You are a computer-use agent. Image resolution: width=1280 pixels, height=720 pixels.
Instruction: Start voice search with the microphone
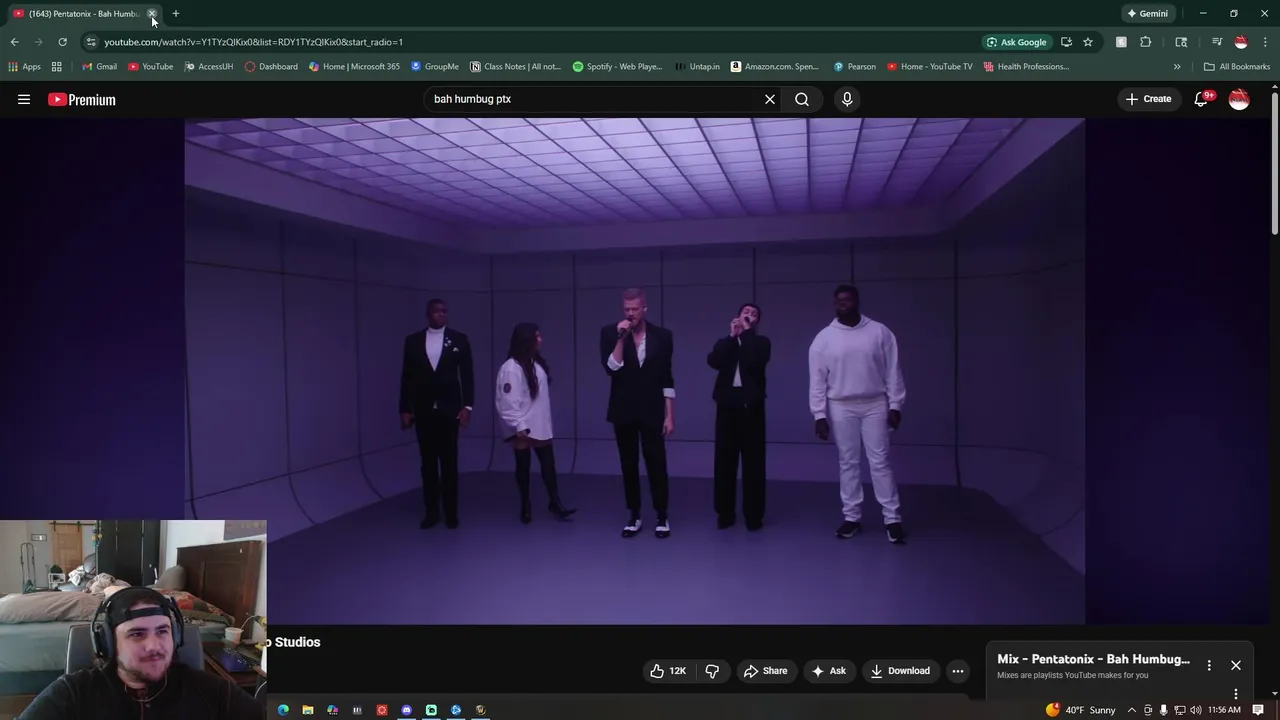(x=847, y=99)
